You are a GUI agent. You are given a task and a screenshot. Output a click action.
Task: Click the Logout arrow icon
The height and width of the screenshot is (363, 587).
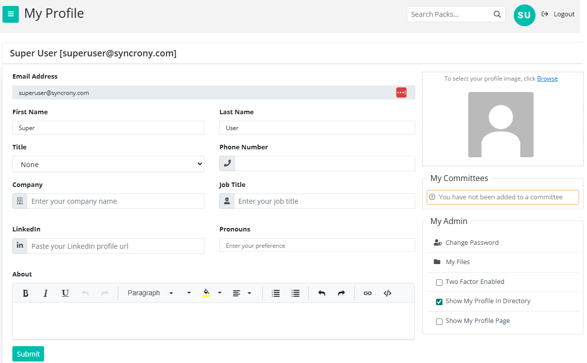(545, 14)
